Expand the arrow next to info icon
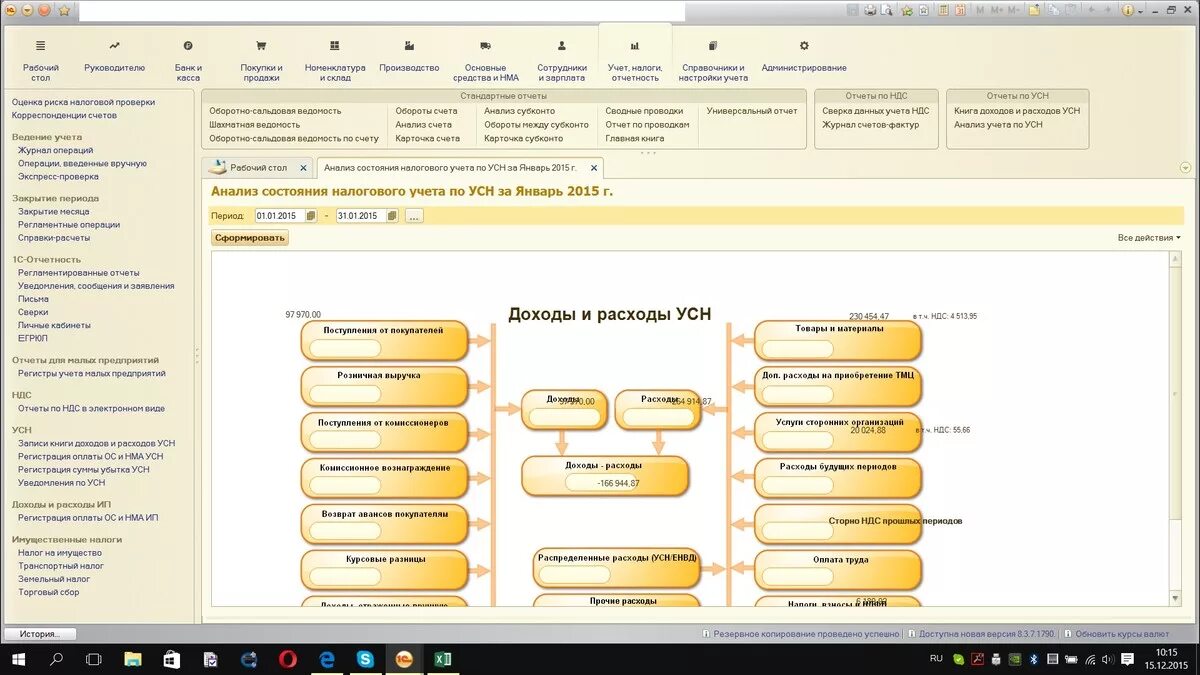Image resolution: width=1200 pixels, height=675 pixels. click(x=1141, y=11)
